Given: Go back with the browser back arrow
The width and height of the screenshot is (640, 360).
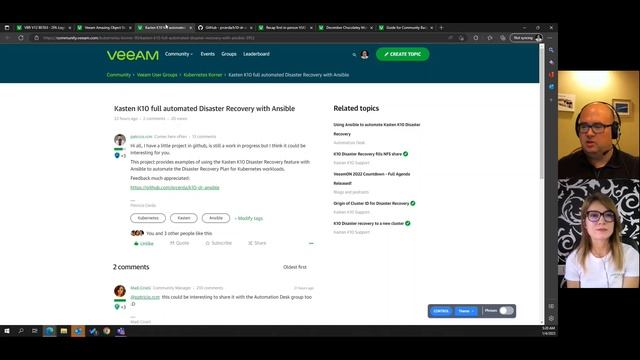Looking at the screenshot, I should coord(7,38).
